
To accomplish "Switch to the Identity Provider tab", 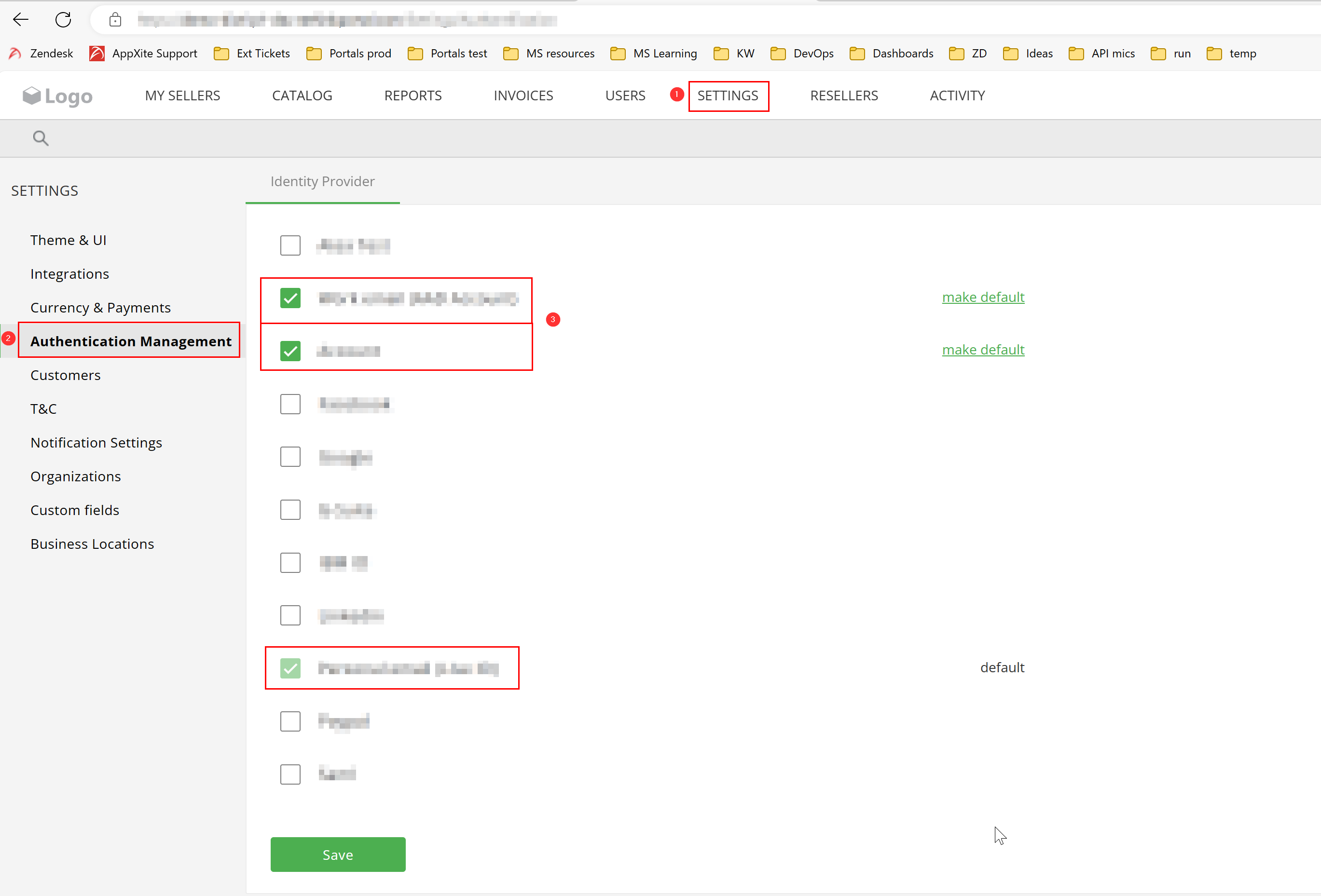I will click(322, 181).
